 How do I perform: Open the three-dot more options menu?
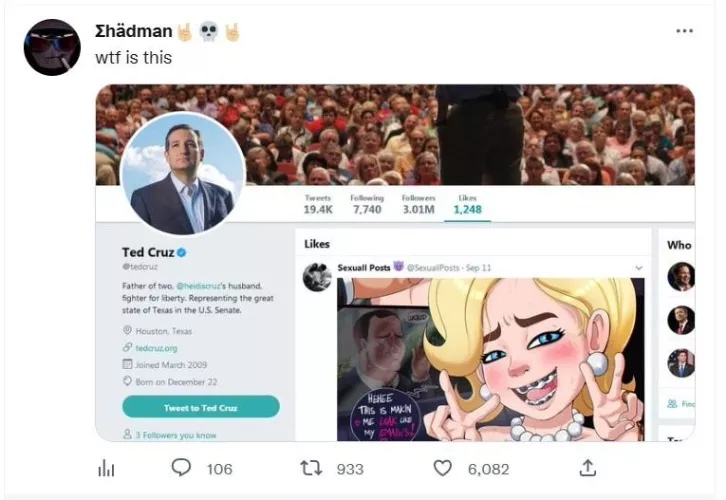pyautogui.click(x=684, y=31)
